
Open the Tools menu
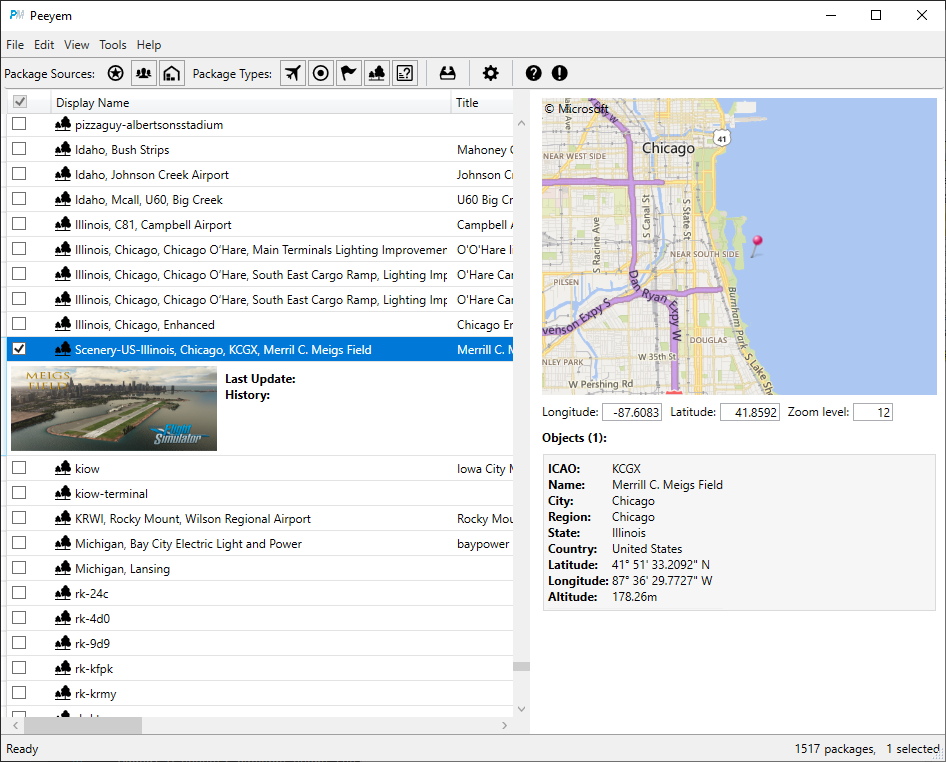113,45
